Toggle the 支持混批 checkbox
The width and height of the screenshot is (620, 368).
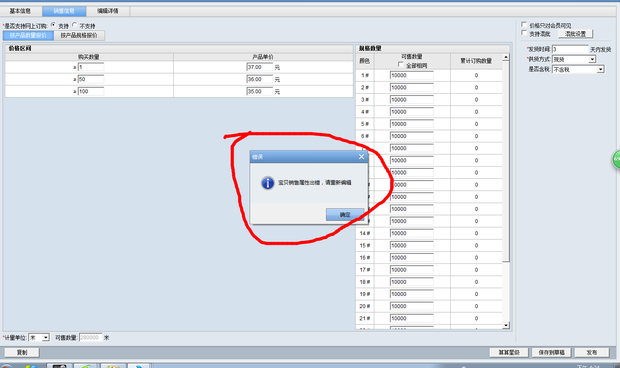click(x=524, y=33)
